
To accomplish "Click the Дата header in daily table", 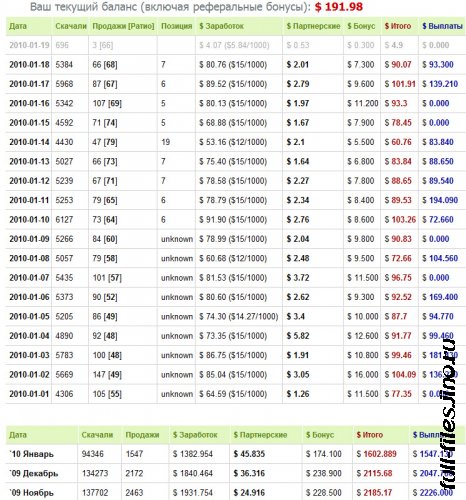I will click(18, 26).
